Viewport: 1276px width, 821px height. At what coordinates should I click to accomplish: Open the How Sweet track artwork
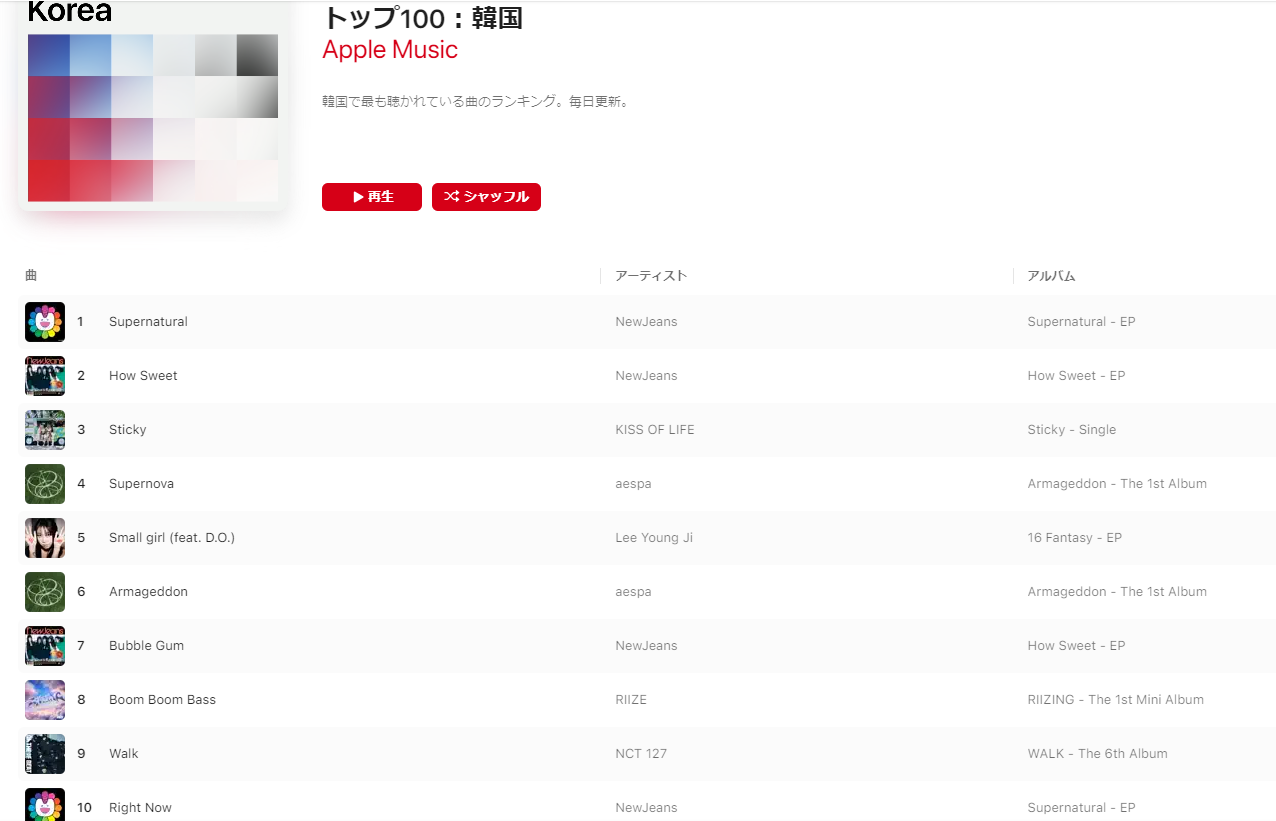click(x=45, y=376)
